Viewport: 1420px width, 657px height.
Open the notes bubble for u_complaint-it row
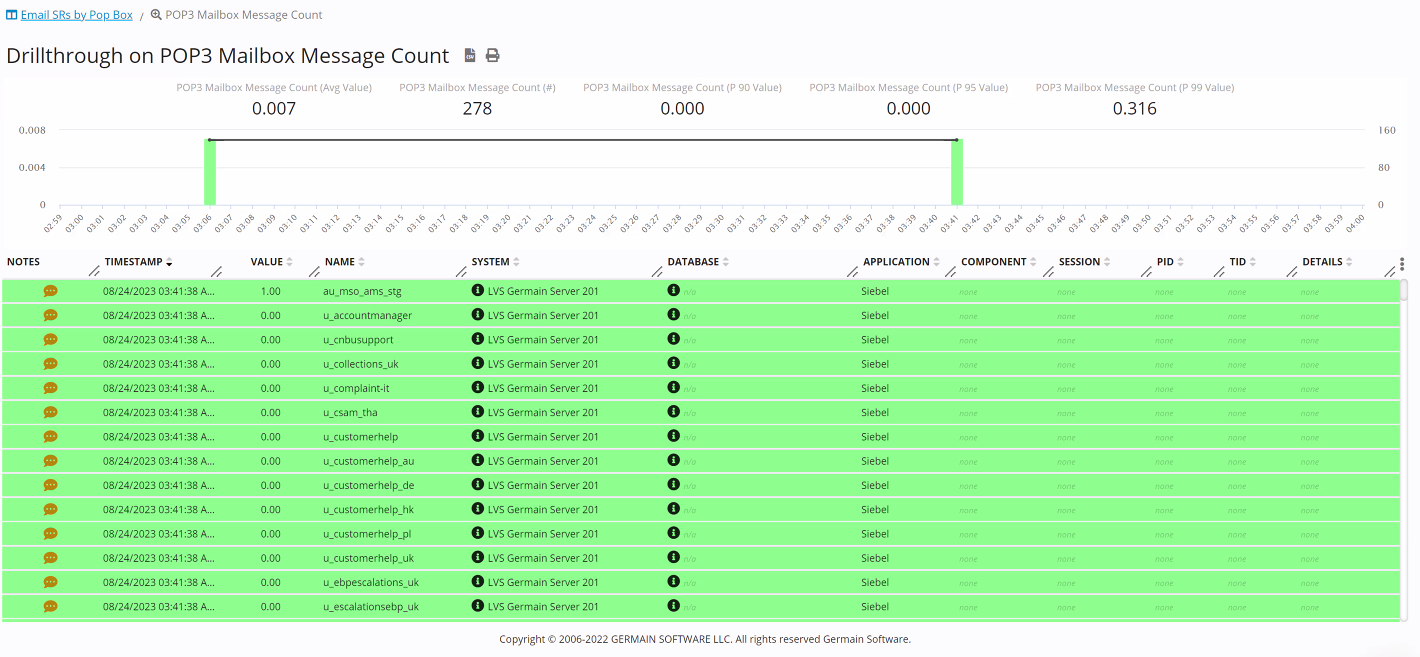pos(50,388)
